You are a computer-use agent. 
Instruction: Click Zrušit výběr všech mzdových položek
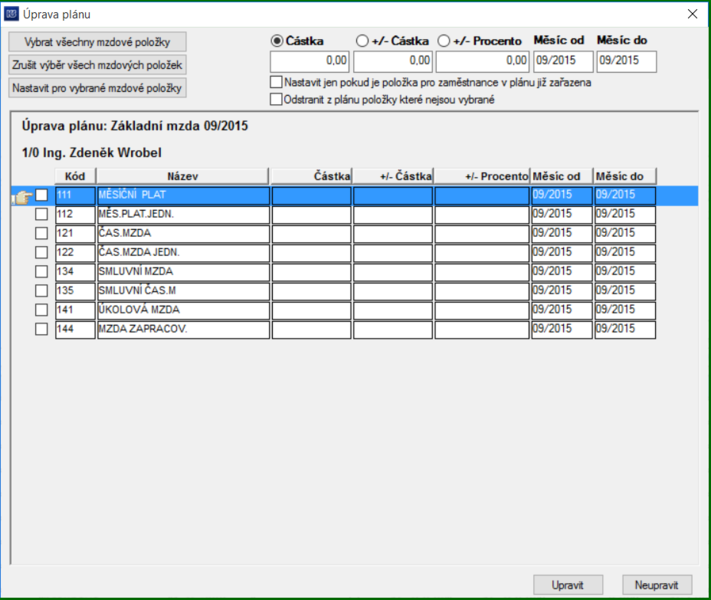tap(97, 65)
